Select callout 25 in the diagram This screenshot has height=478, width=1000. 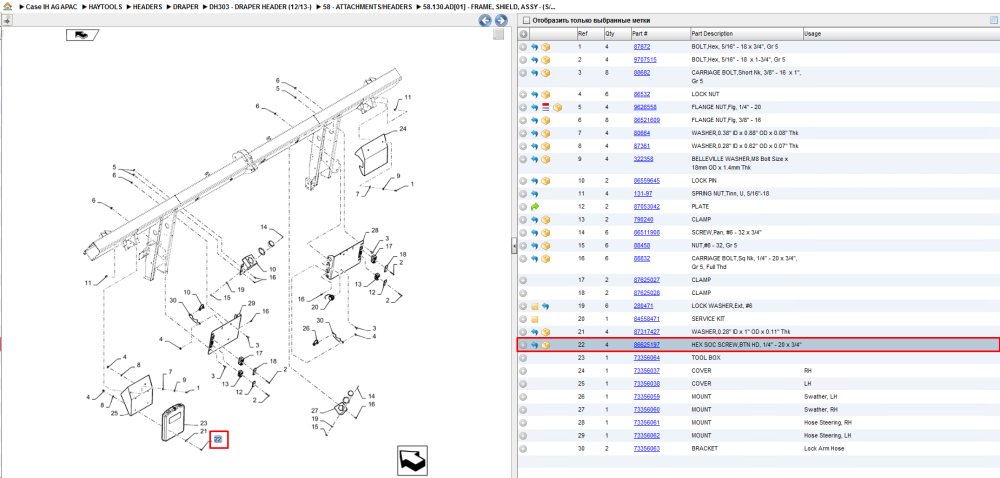click(115, 414)
